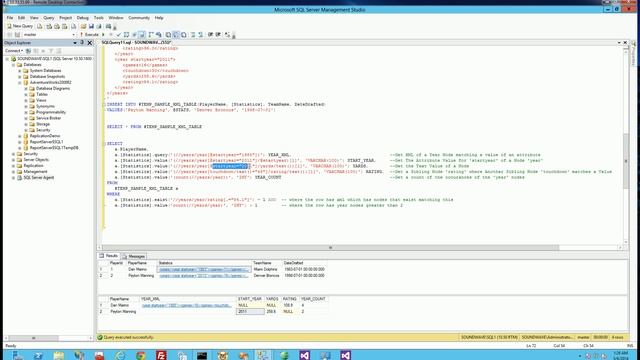Open Google Chrome from the taskbar
The image size is (640, 360).
tap(140, 355)
